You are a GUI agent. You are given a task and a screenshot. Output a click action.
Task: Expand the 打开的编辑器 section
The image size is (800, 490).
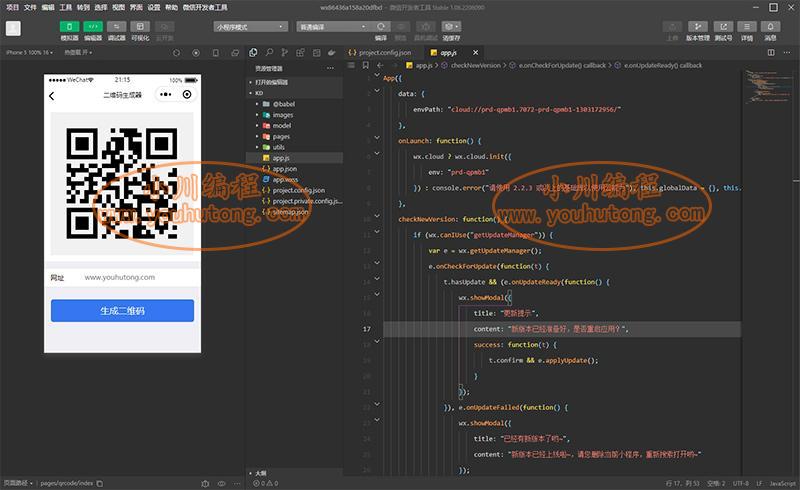tap(294, 82)
